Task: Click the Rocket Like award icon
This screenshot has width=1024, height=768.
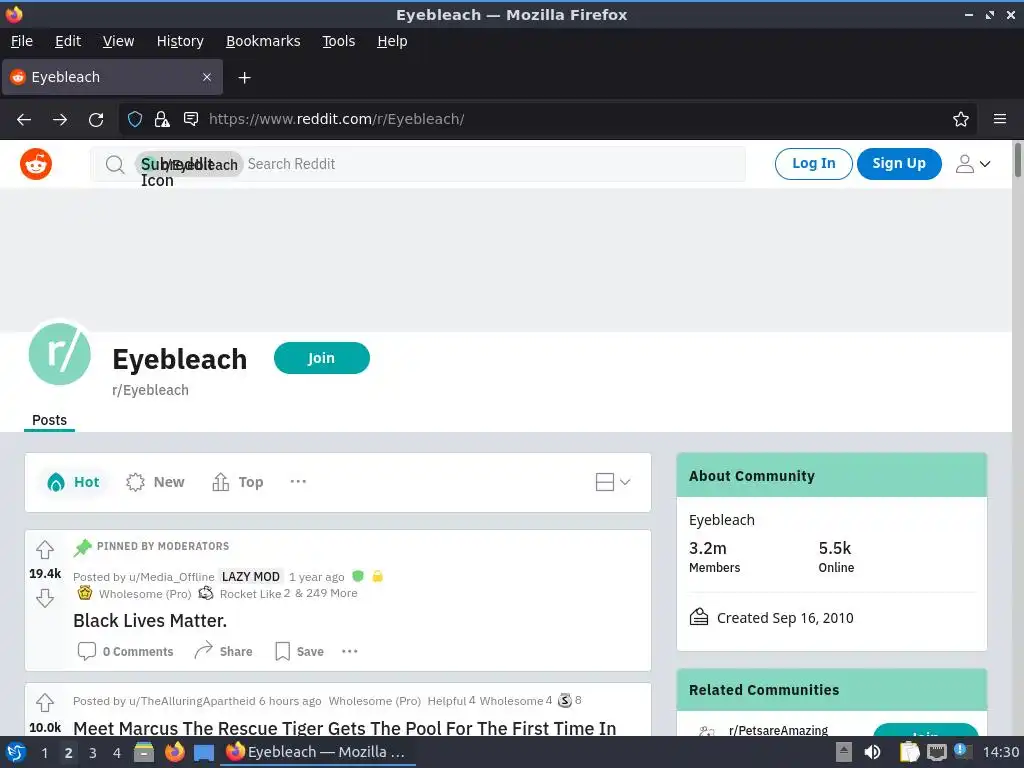Action: pos(206,593)
